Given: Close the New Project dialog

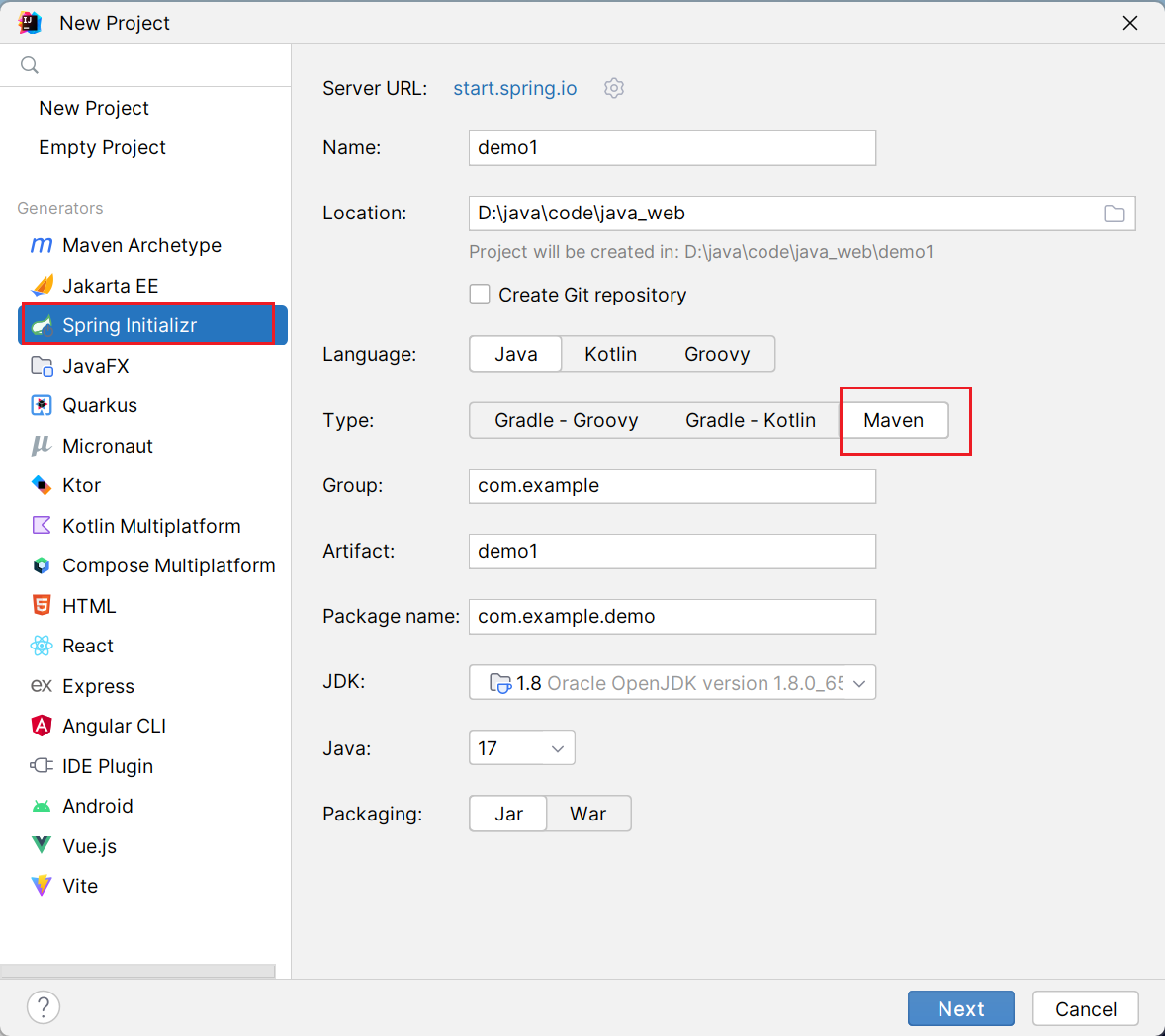Looking at the screenshot, I should [x=1130, y=23].
